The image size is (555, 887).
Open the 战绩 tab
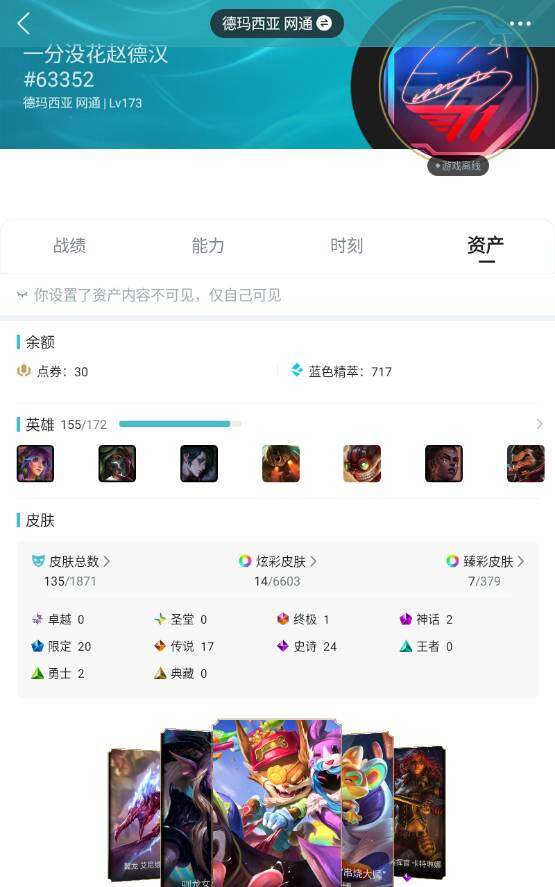point(70,246)
